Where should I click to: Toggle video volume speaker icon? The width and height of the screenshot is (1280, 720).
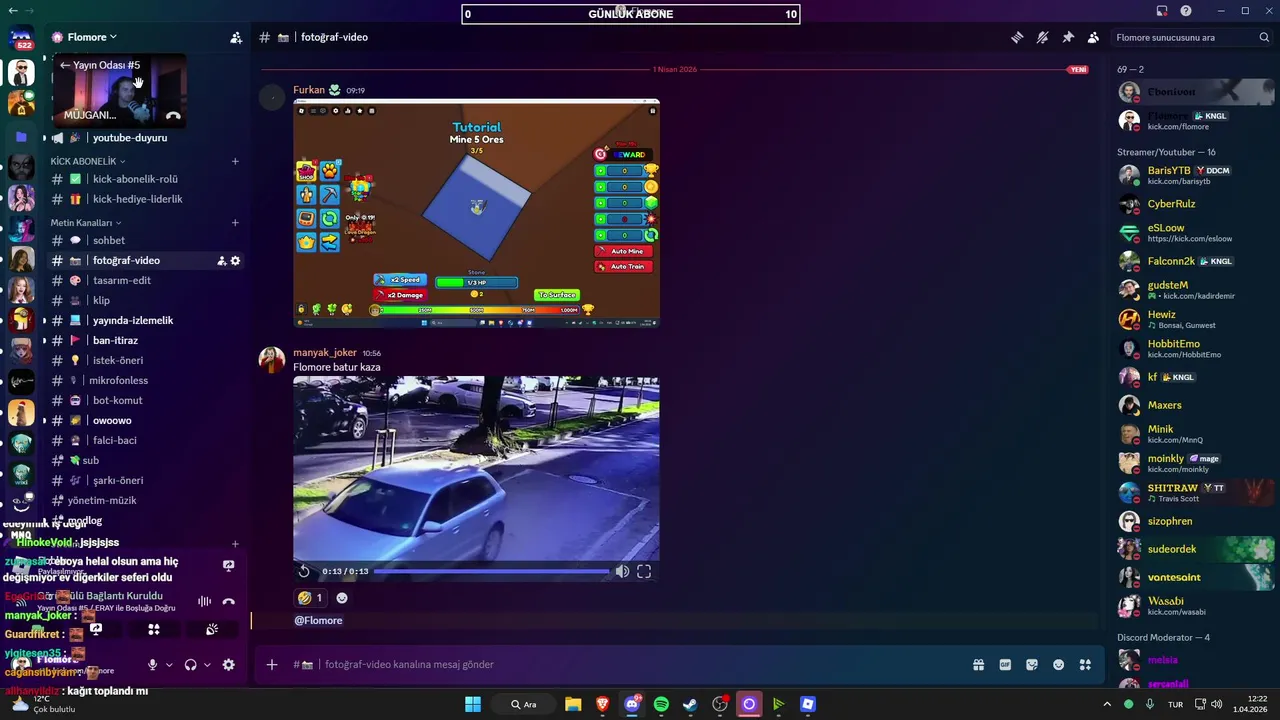(x=622, y=571)
